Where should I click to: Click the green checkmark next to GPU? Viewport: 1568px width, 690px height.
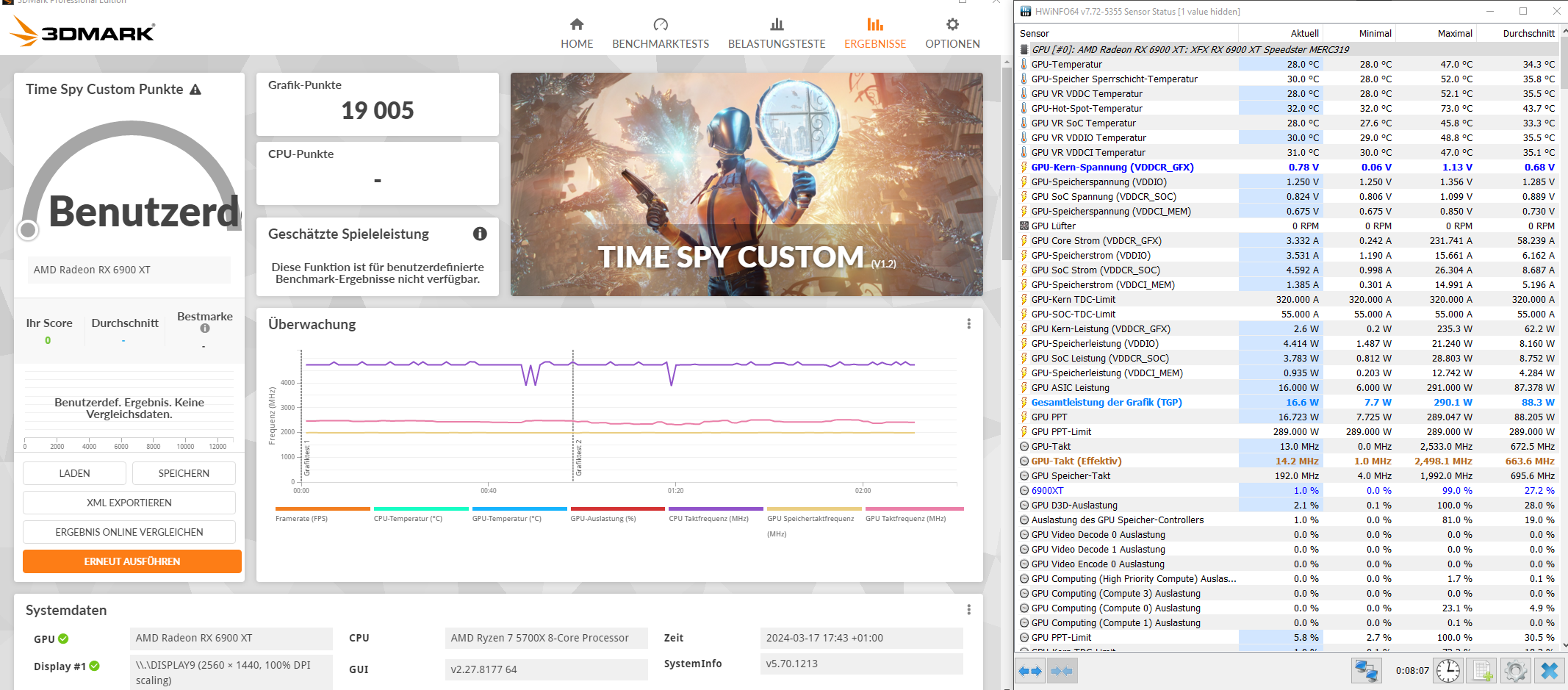[x=63, y=639]
